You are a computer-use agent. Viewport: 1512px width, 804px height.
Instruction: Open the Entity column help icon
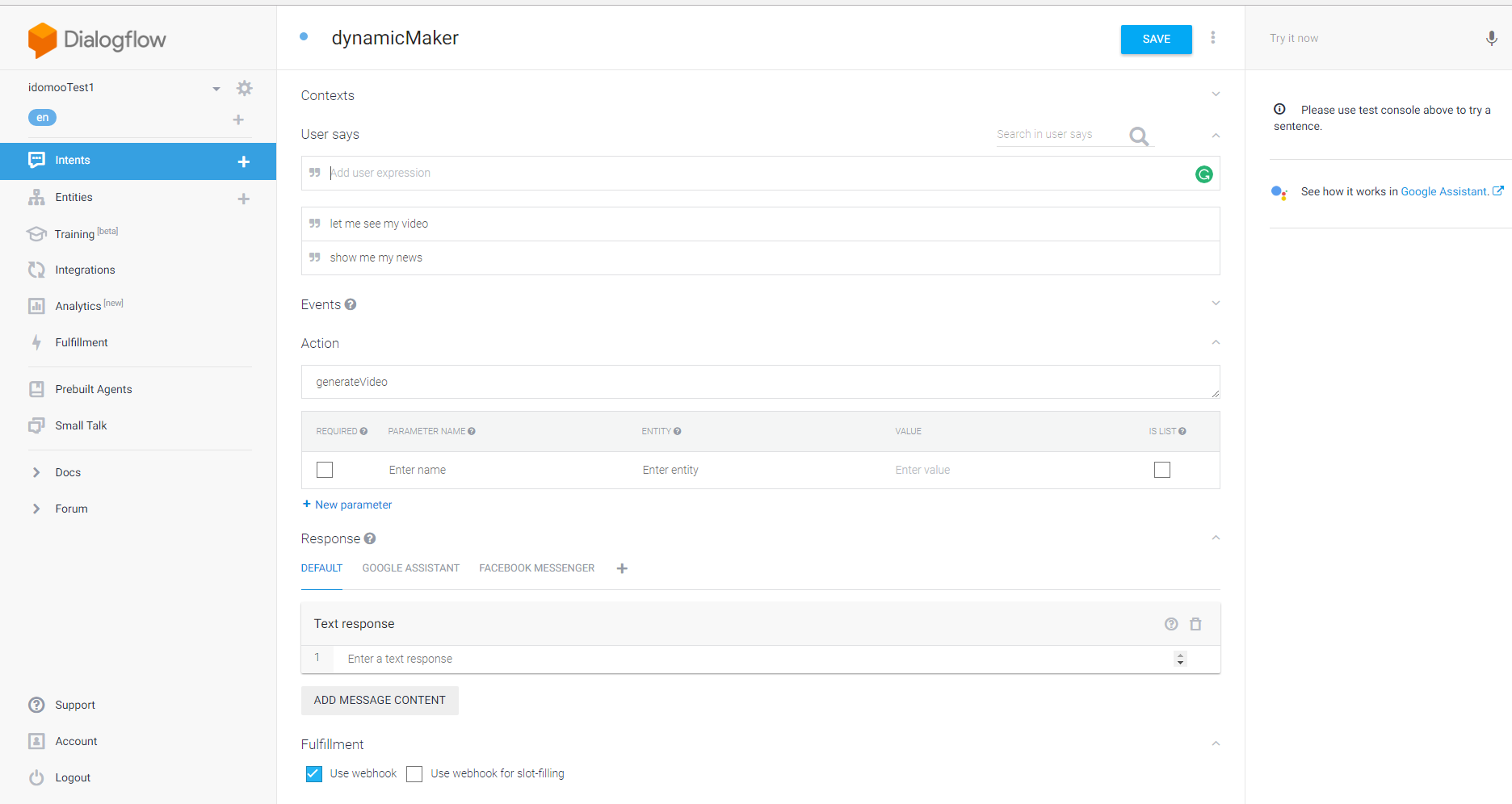677,431
